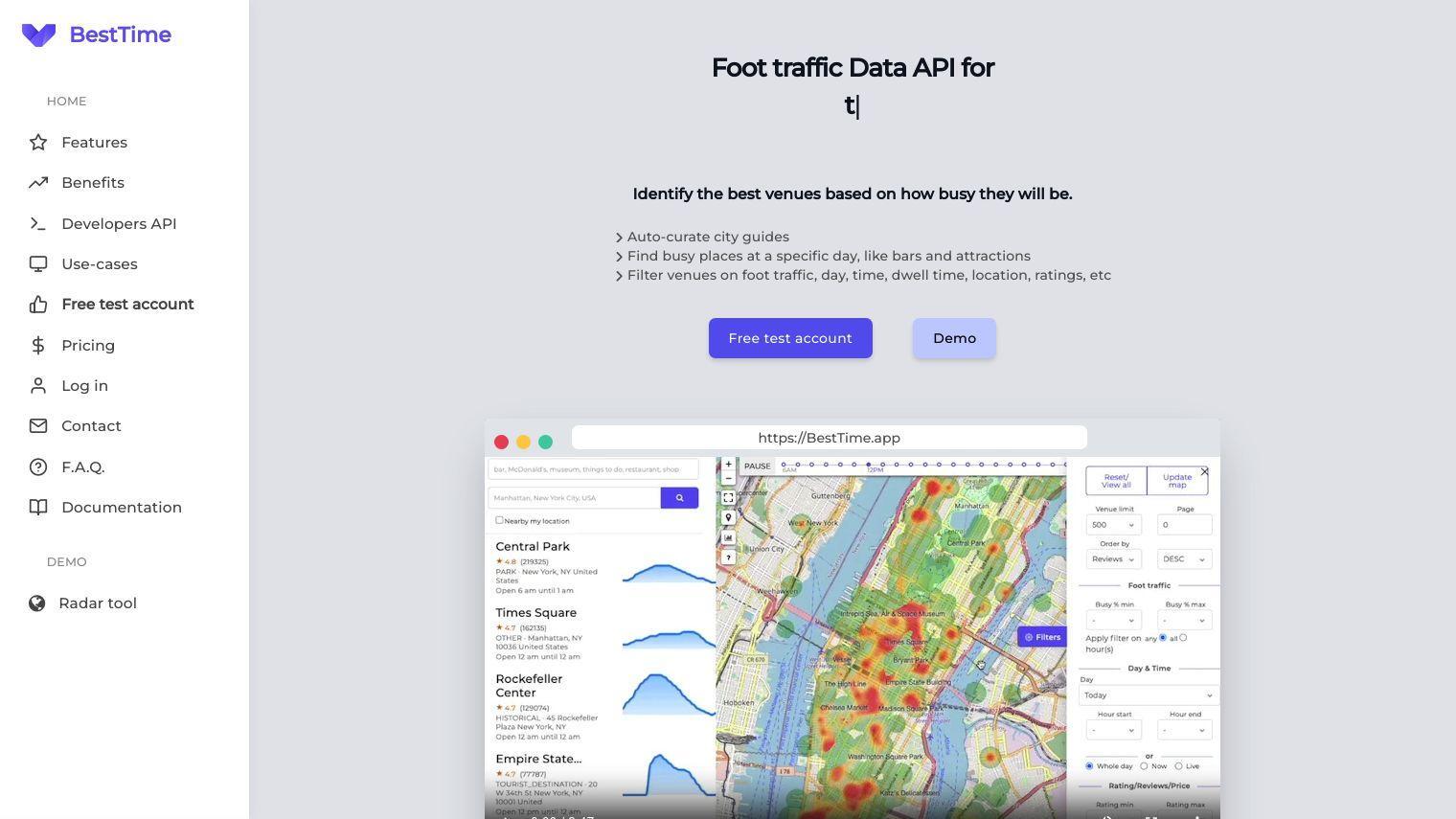Open Features via its star icon
This screenshot has height=819, width=1456.
click(x=38, y=142)
